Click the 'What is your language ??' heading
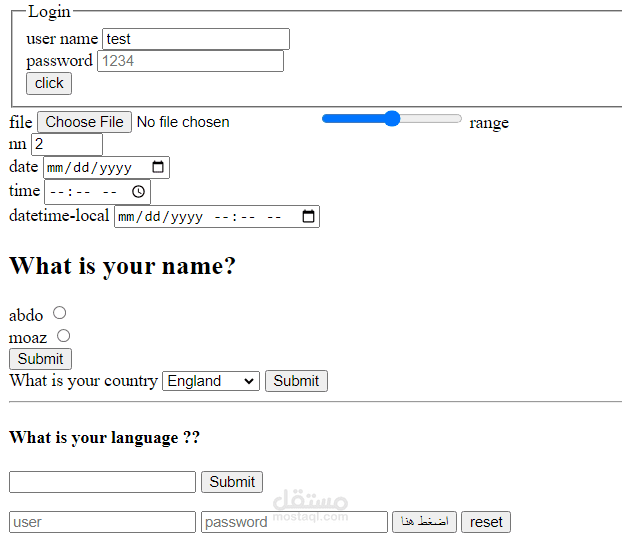 (104, 438)
